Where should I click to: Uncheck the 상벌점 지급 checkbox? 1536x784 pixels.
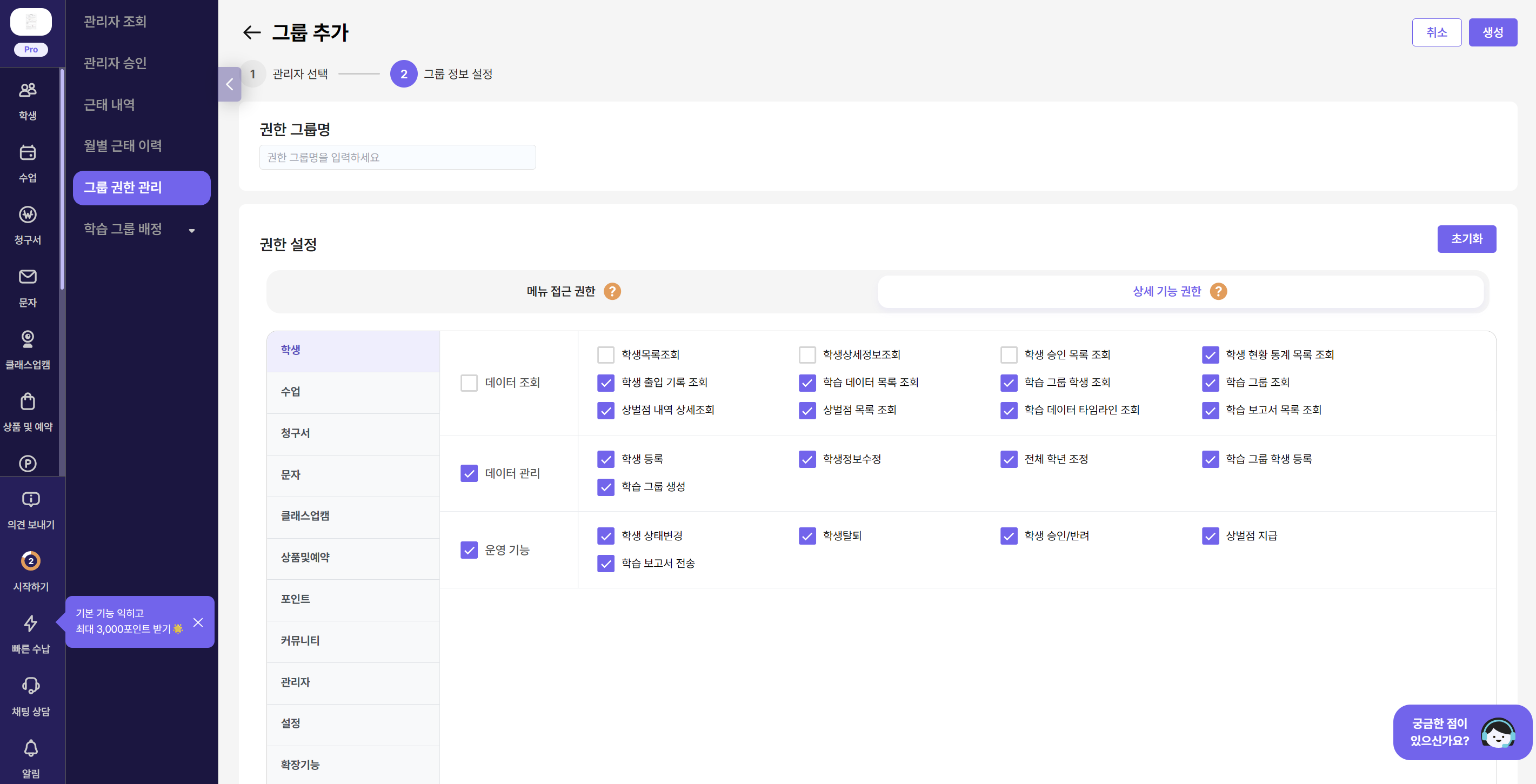click(x=1210, y=536)
